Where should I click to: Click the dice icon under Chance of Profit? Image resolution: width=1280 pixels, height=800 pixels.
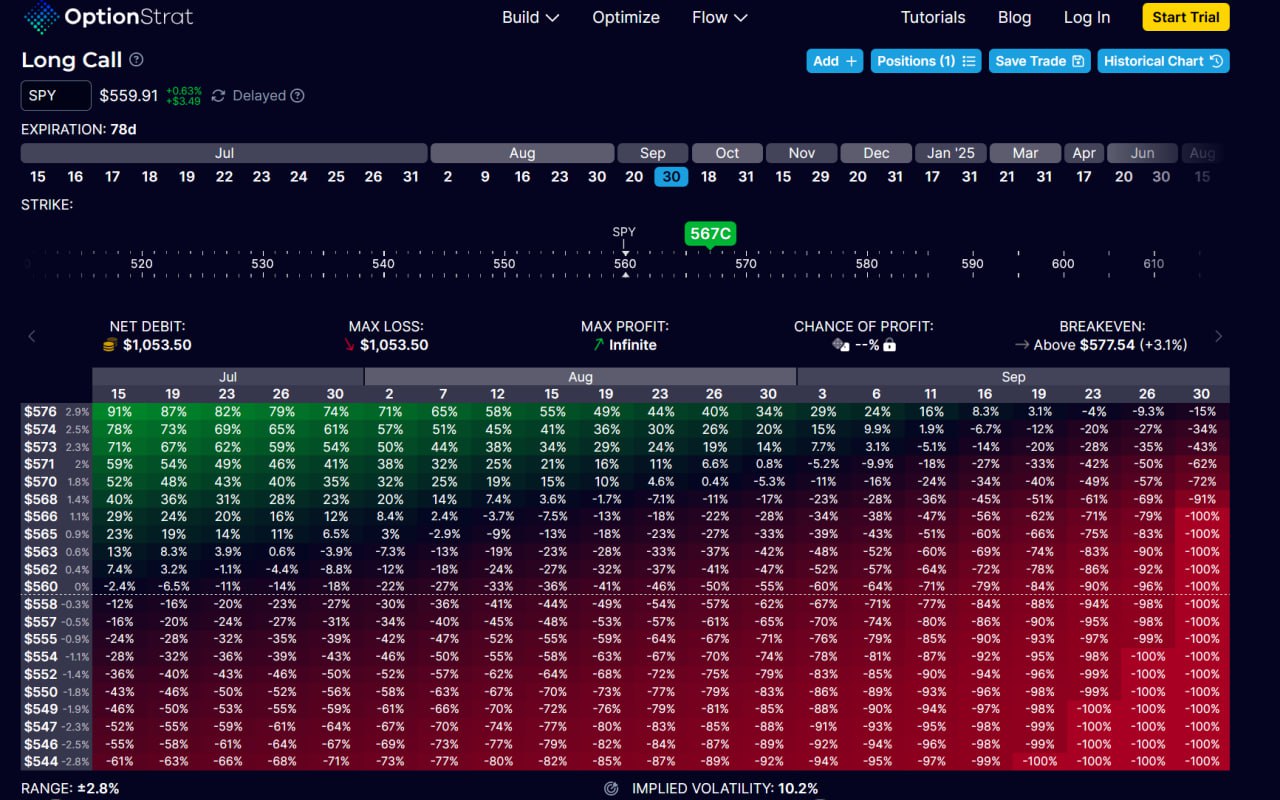840,345
